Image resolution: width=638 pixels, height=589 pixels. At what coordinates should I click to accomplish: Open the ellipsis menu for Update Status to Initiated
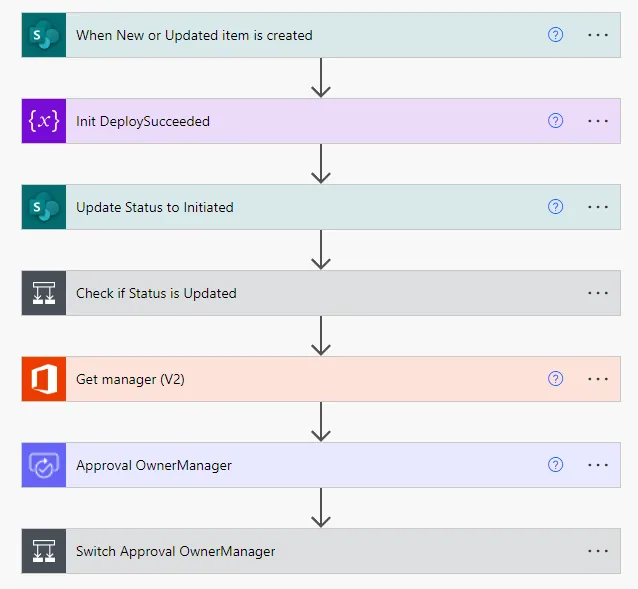pos(598,207)
